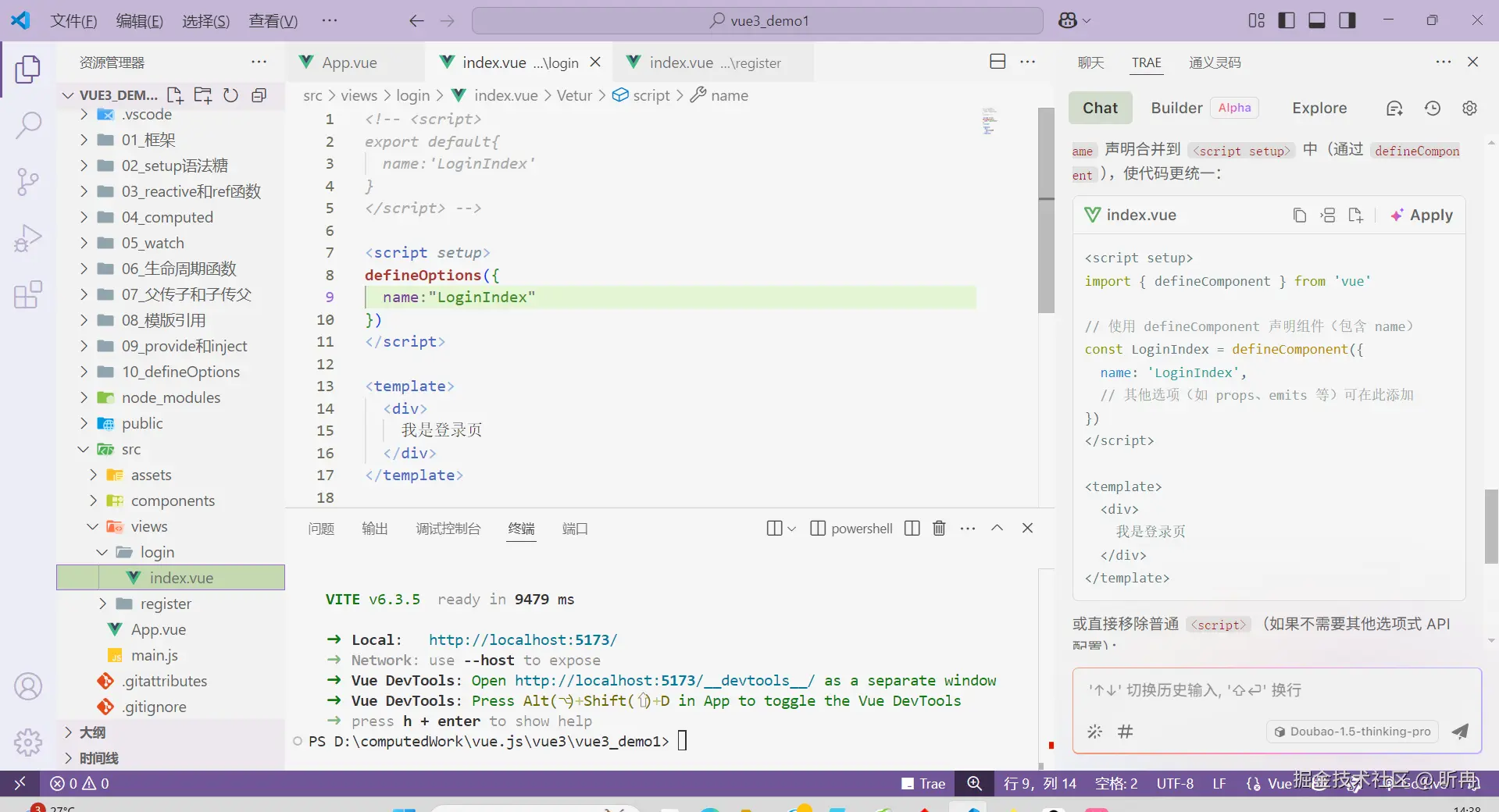
Task: Collapse the src folder
Action: (x=84, y=450)
